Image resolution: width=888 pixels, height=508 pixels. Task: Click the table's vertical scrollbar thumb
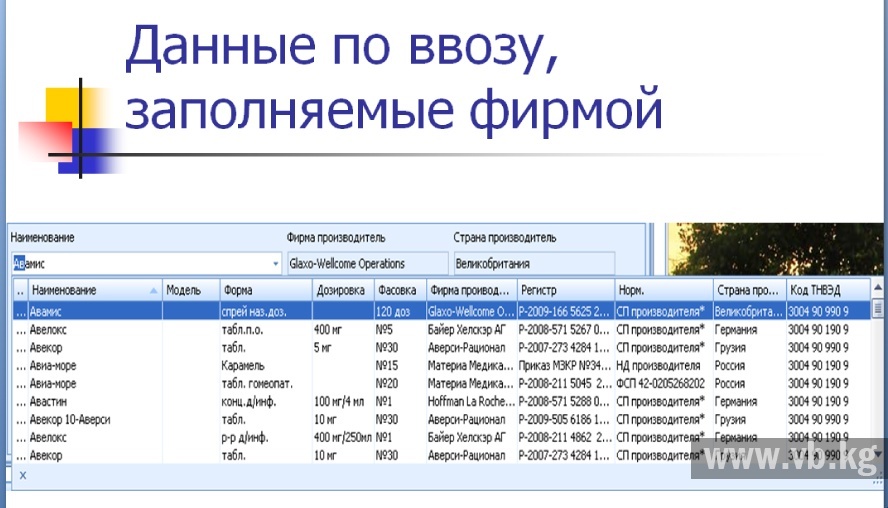[878, 309]
